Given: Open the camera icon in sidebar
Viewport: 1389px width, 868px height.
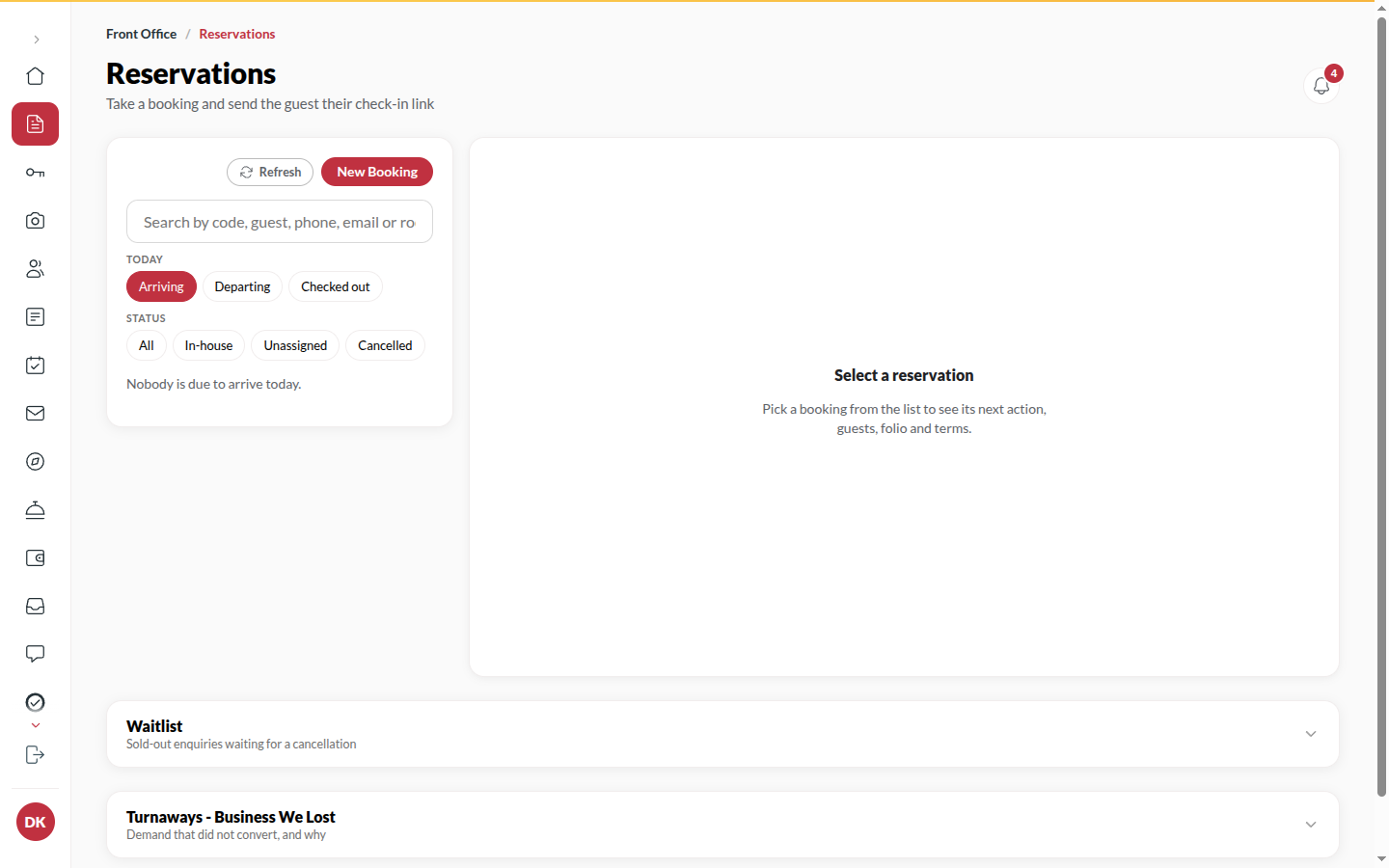Looking at the screenshot, I should 36,221.
